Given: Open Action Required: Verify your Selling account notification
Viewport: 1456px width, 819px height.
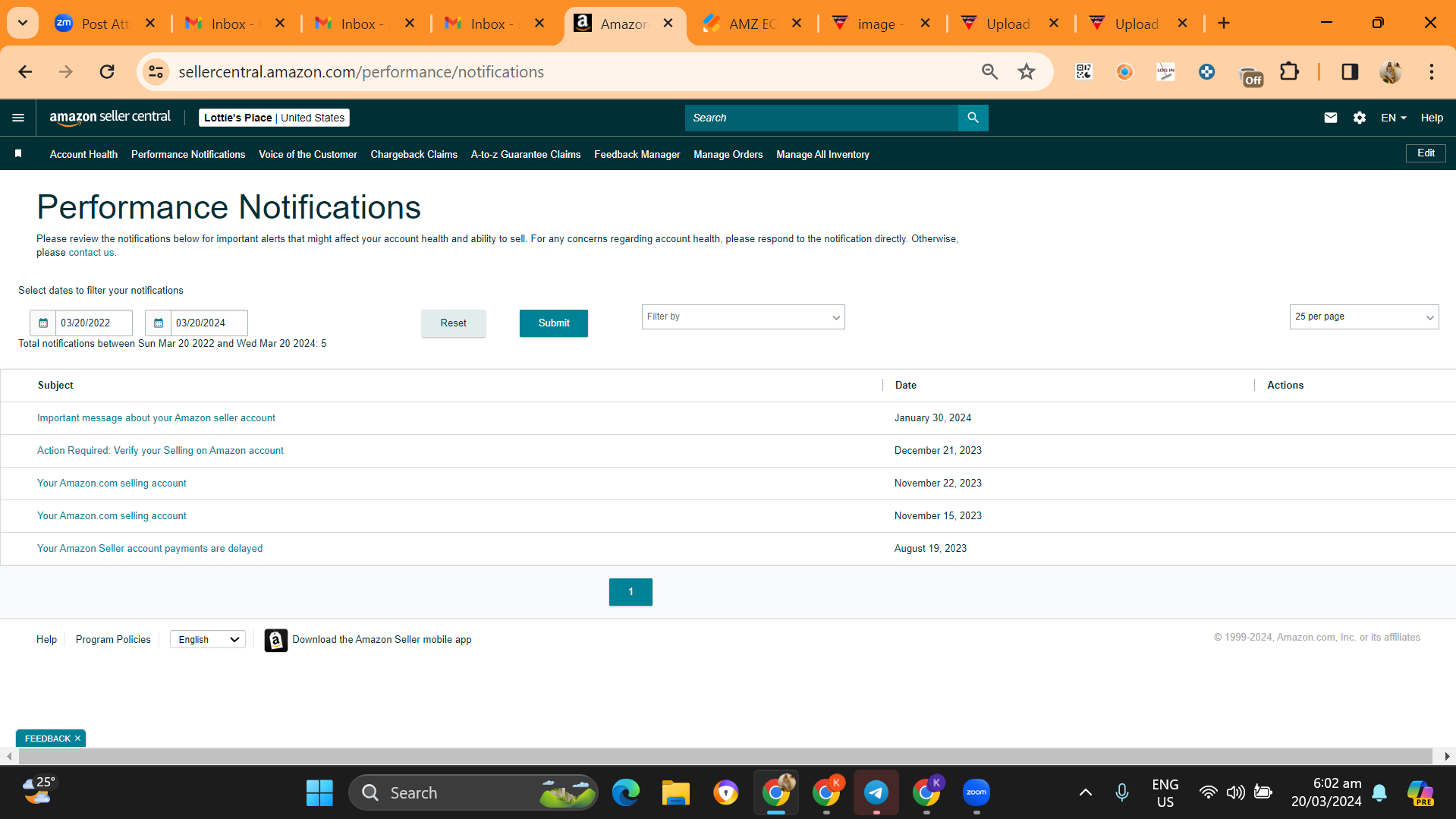Looking at the screenshot, I should point(160,451).
